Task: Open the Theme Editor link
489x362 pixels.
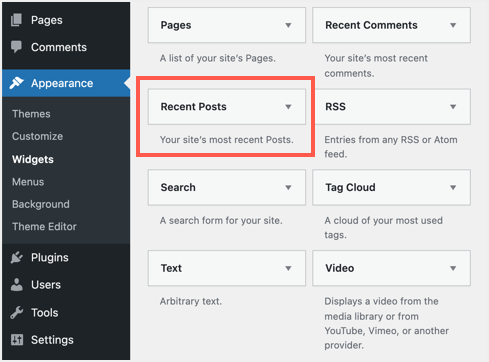Action: tap(44, 227)
